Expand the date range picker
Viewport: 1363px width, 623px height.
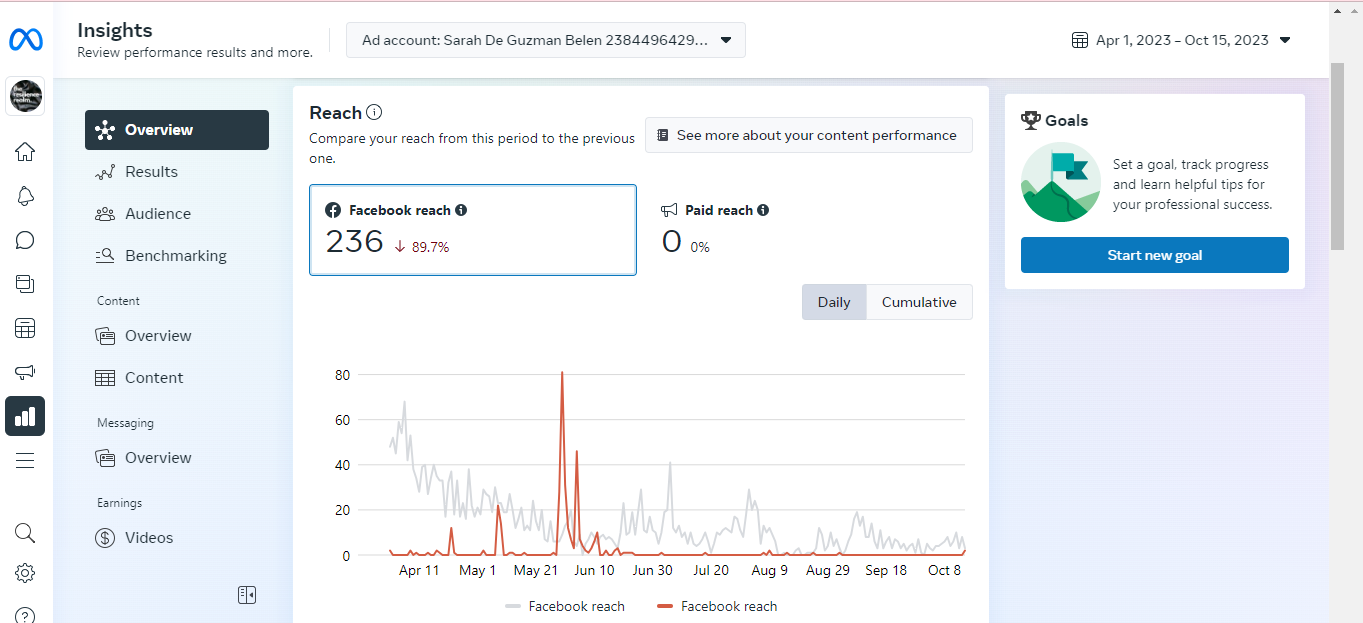[x=1181, y=40]
